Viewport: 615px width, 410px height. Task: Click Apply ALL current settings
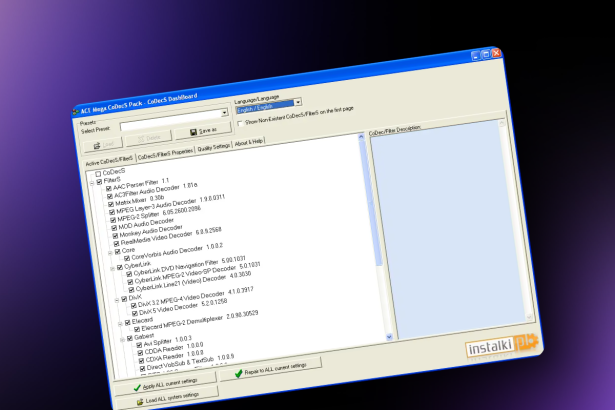(166, 384)
